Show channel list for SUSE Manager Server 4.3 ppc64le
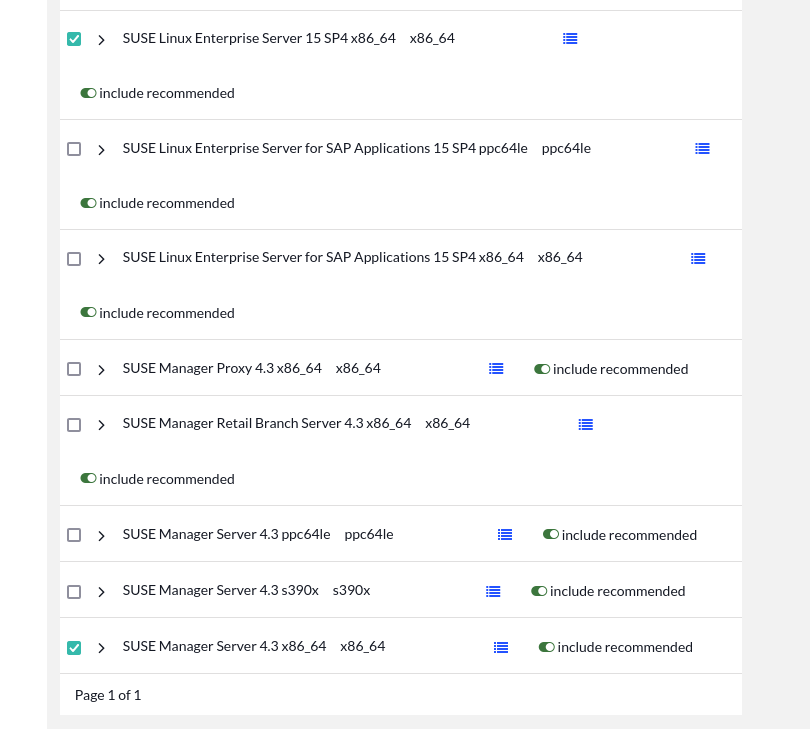This screenshot has height=740, width=810. point(505,534)
